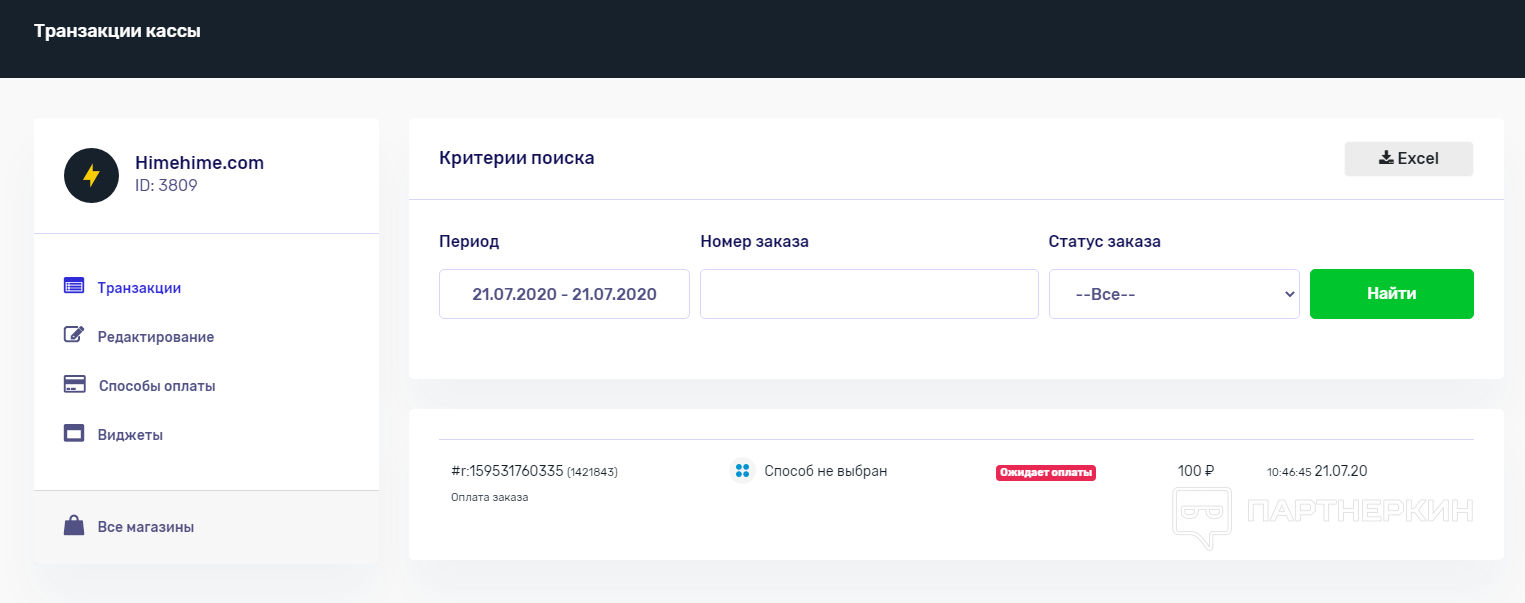Click the Способ не выбран text
1525x603 pixels.
point(825,471)
